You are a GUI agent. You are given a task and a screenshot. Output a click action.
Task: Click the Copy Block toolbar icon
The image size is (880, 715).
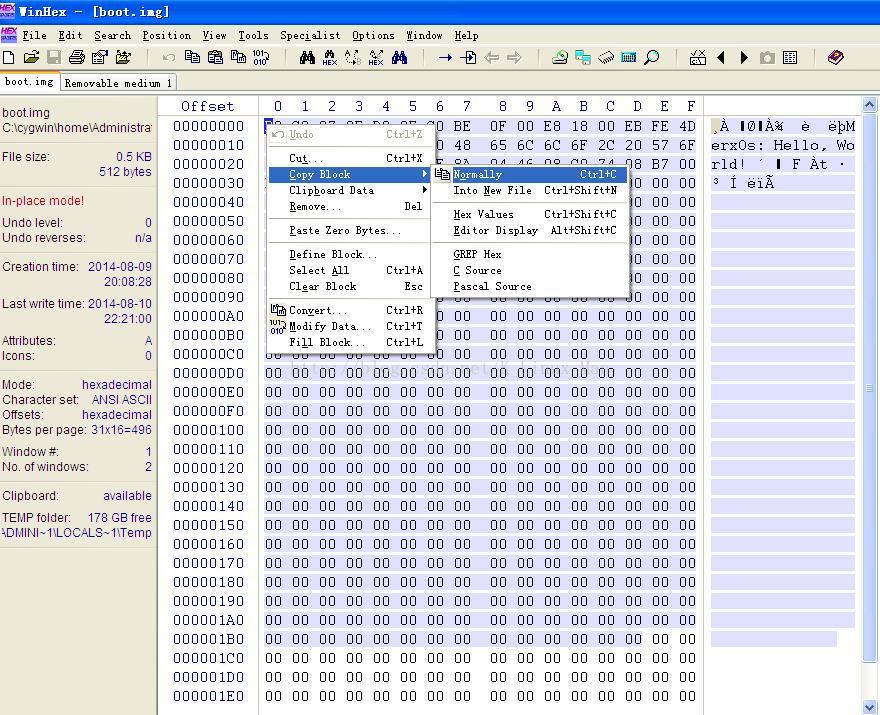tap(192, 57)
